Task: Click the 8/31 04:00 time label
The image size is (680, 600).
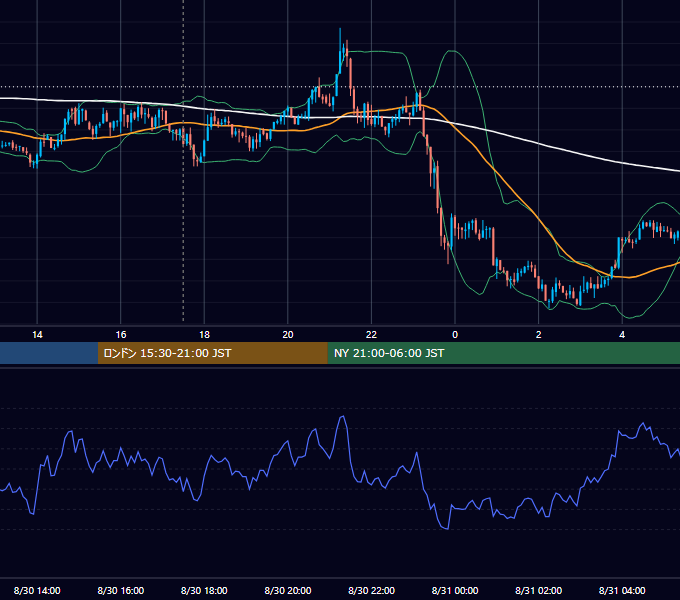Action: coord(622,590)
